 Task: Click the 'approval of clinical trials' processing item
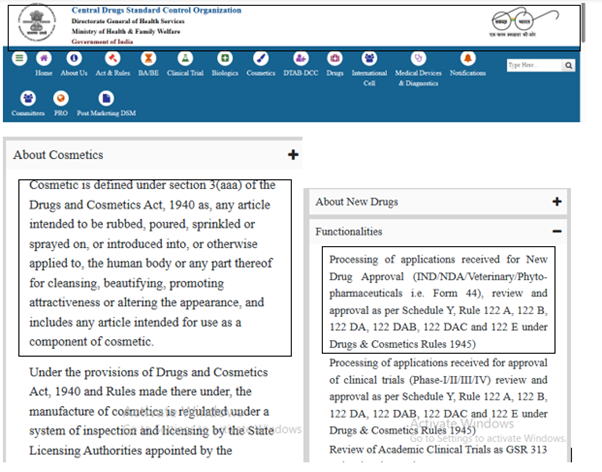click(x=438, y=397)
